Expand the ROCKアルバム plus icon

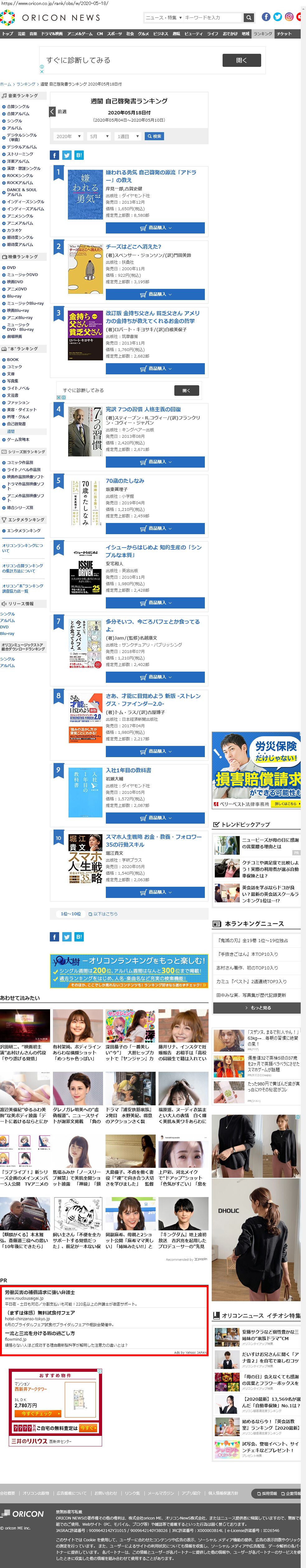point(3,183)
